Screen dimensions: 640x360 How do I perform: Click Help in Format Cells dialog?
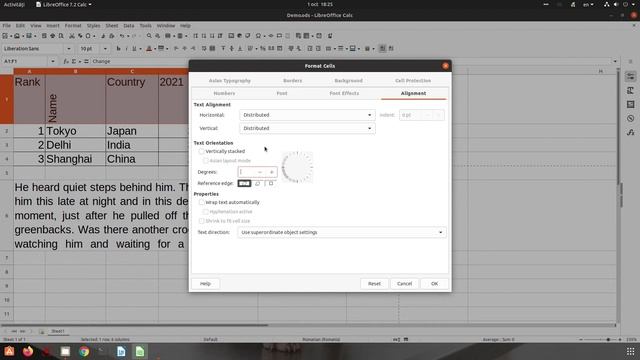[x=205, y=284]
